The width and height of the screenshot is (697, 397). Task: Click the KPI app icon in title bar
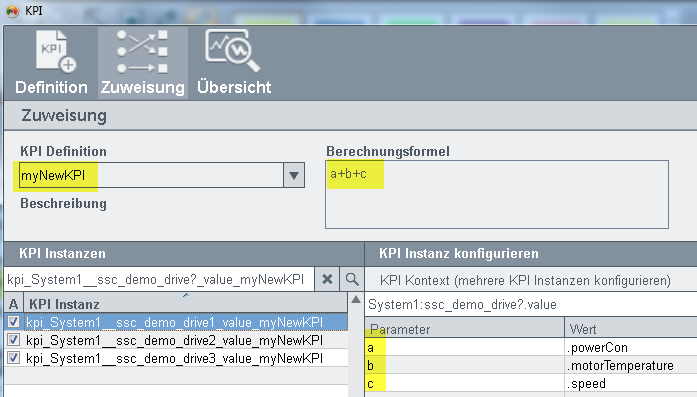coord(12,11)
